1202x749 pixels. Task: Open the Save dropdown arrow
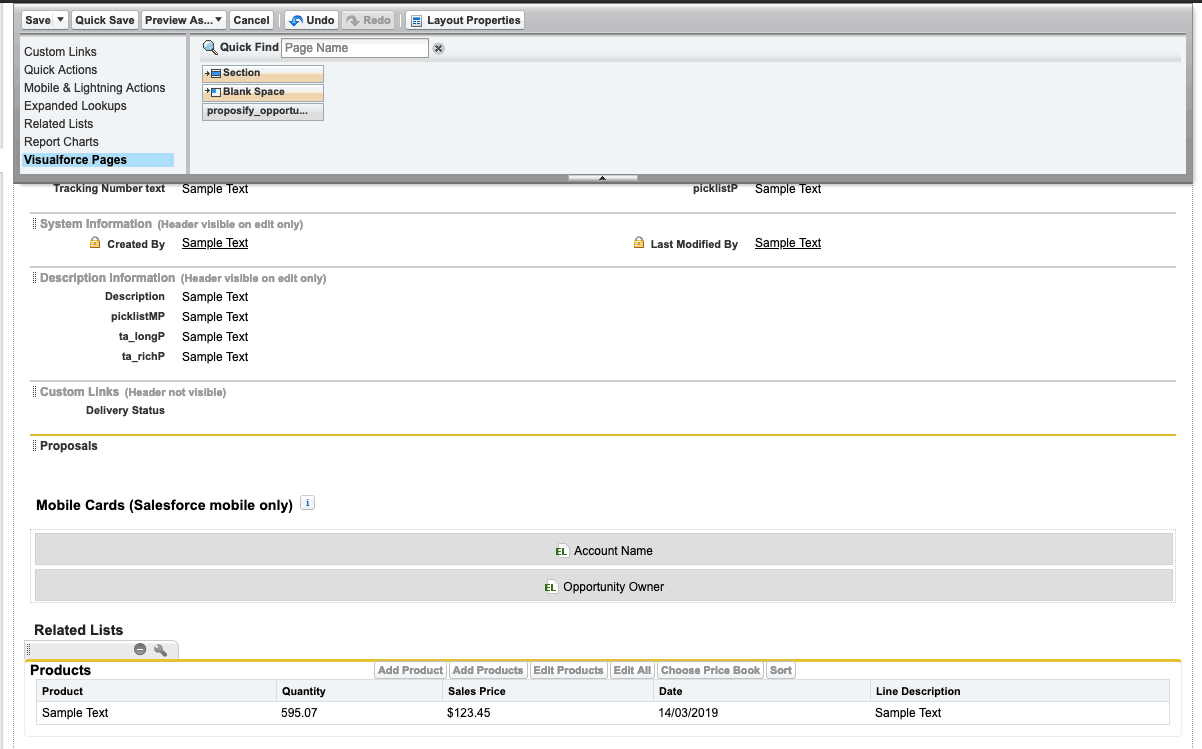[x=61, y=20]
